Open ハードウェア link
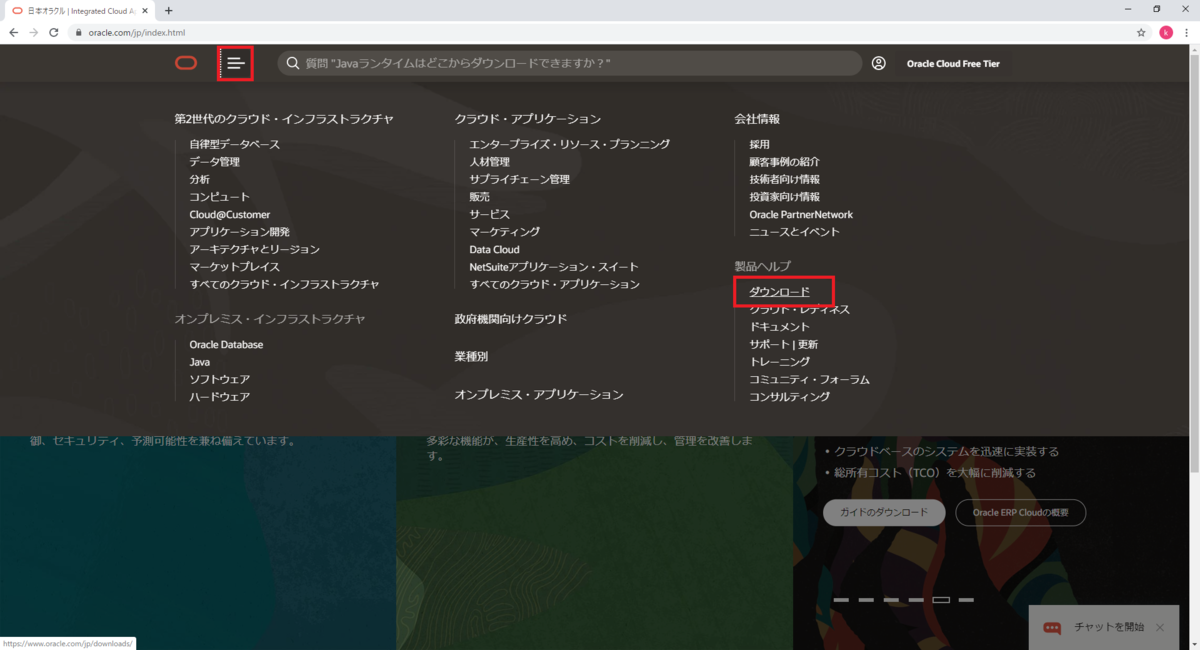This screenshot has width=1200, height=650. 220,397
